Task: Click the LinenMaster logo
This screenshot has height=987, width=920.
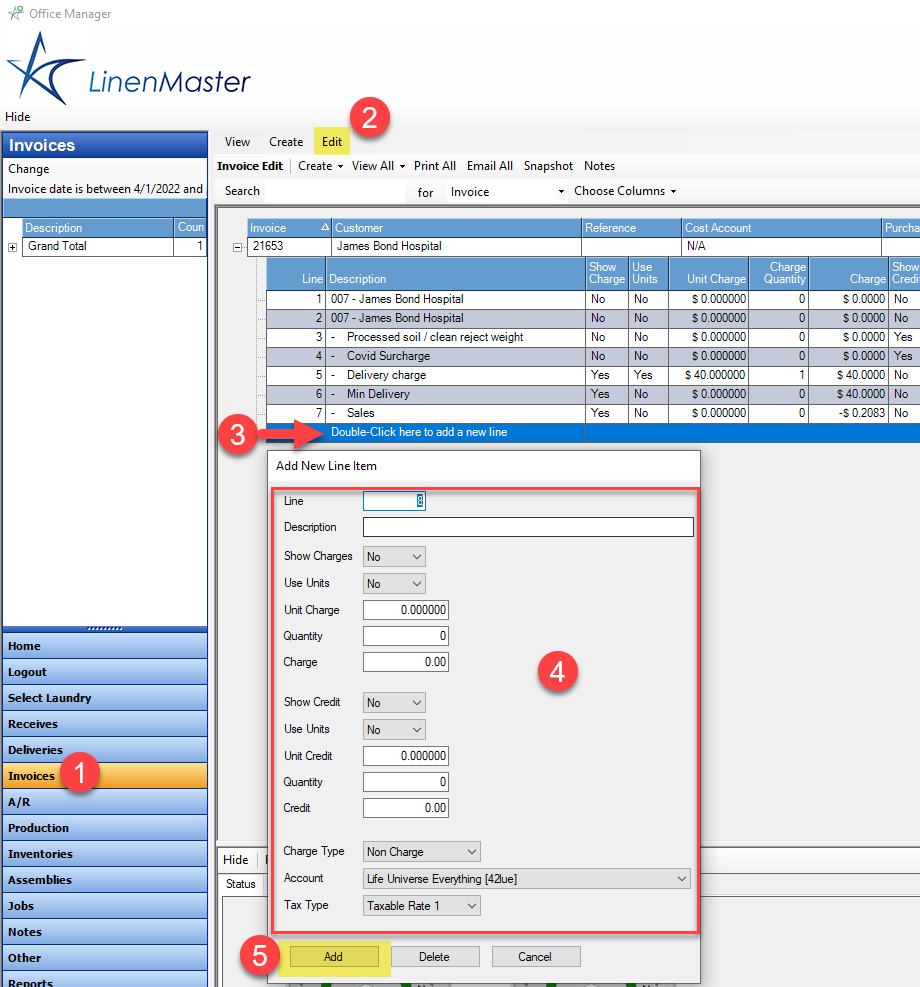Action: [128, 68]
